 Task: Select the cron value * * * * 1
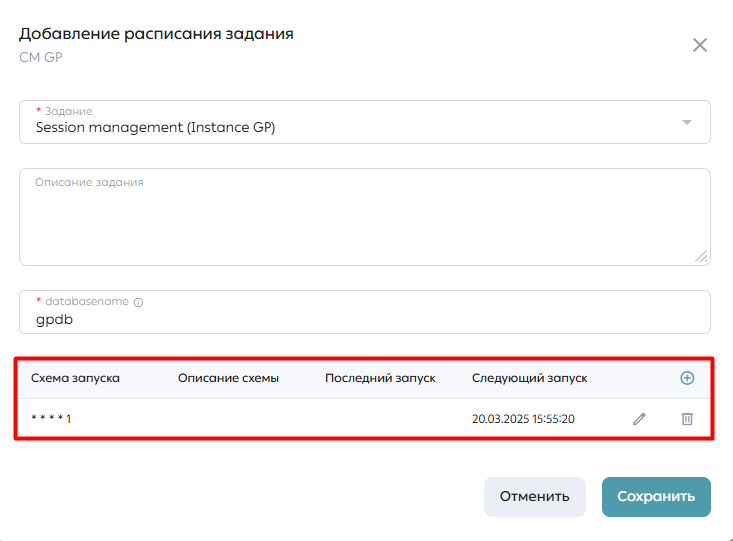pos(51,418)
